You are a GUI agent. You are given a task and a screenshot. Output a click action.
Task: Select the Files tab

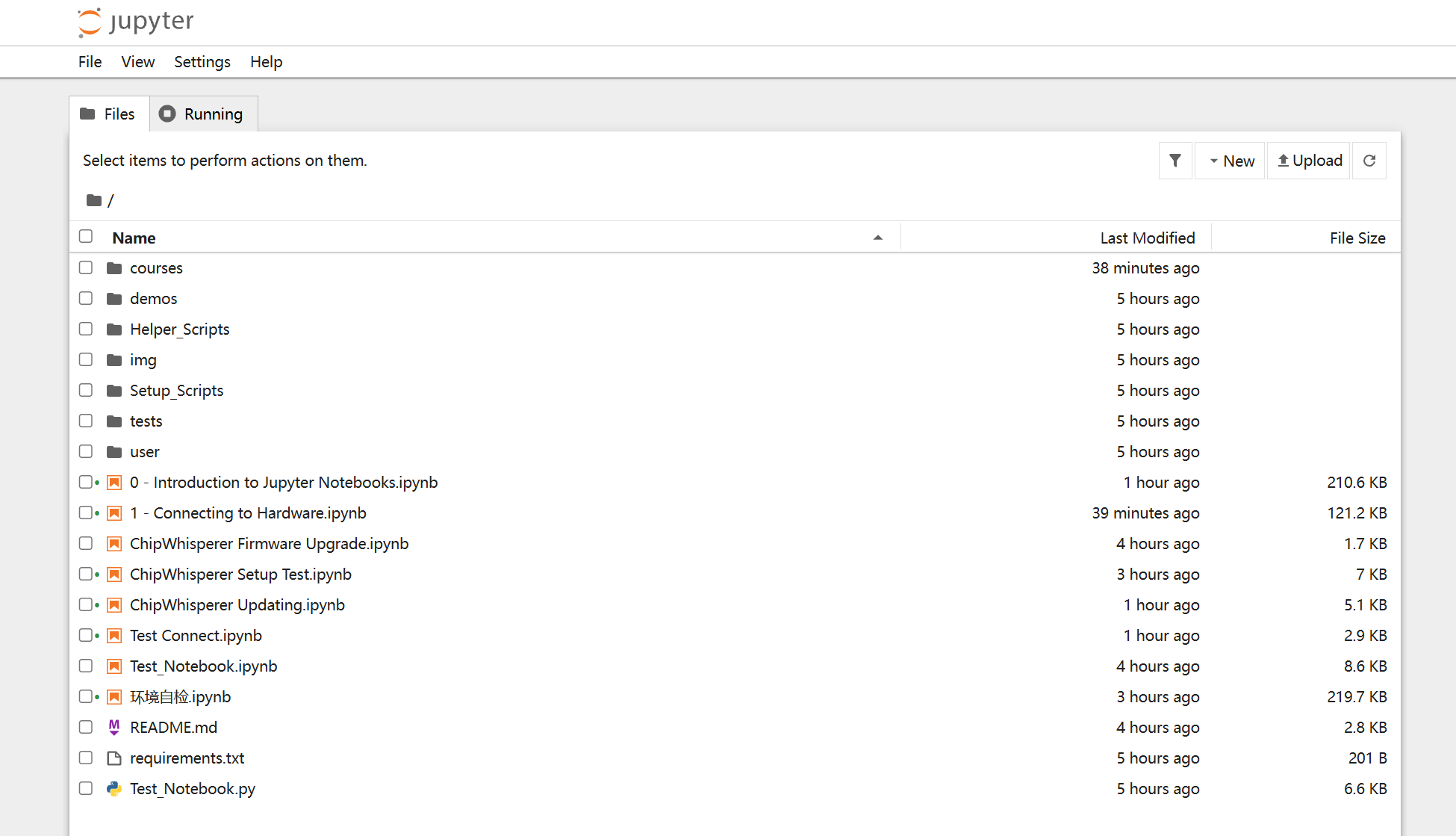109,114
